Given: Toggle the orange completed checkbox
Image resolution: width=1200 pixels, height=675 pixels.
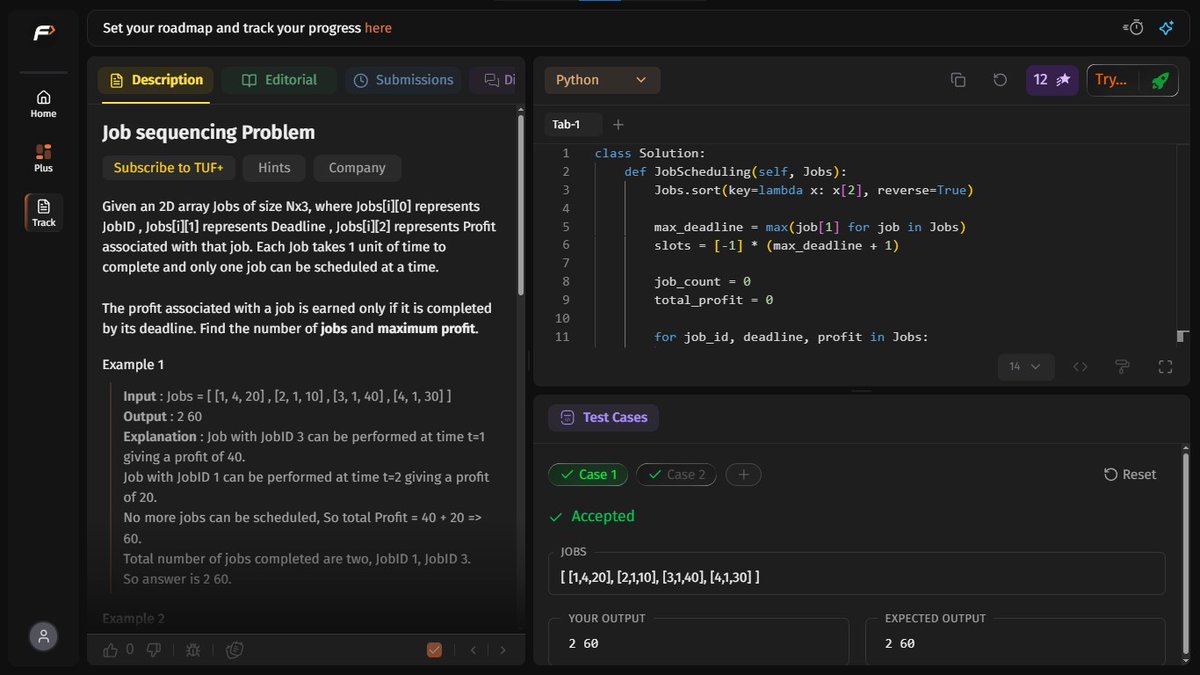Looking at the screenshot, I should (434, 650).
